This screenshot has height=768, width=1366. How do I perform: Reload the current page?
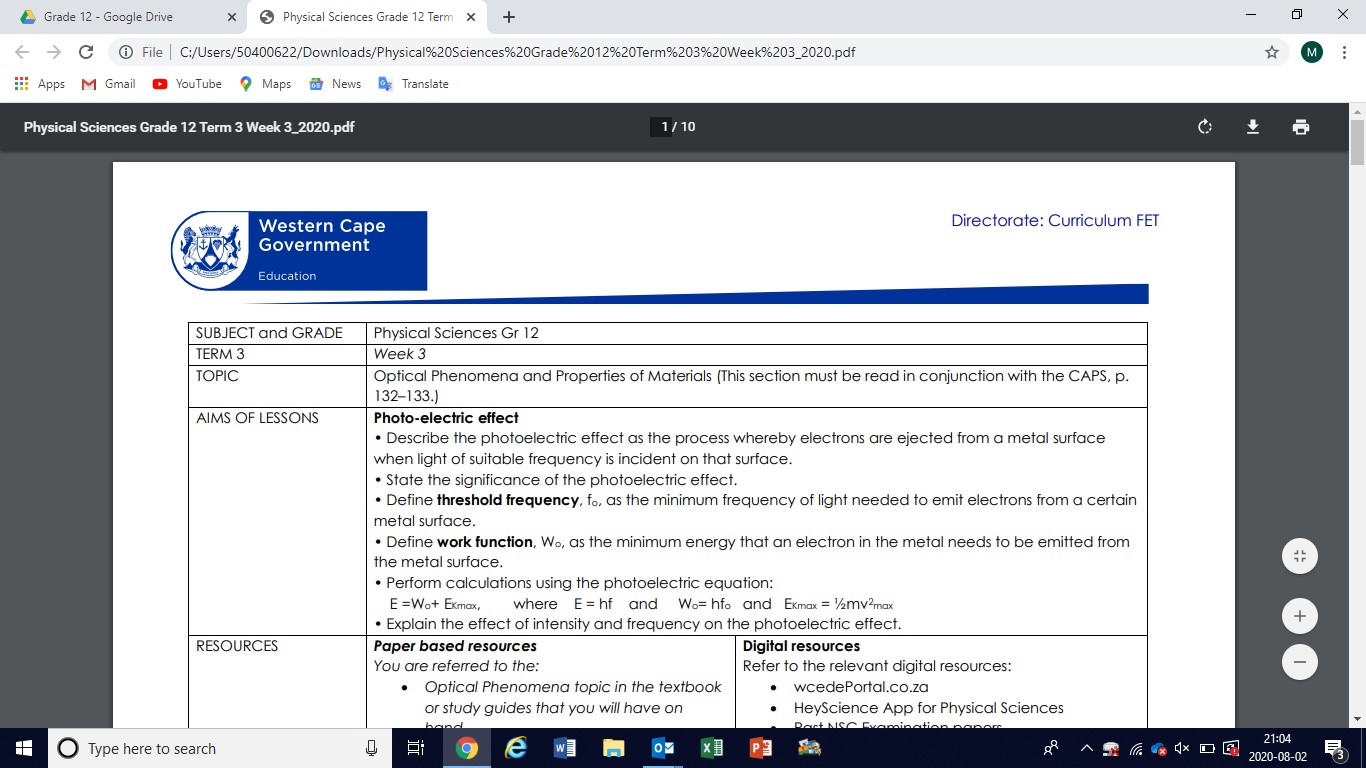tap(86, 52)
